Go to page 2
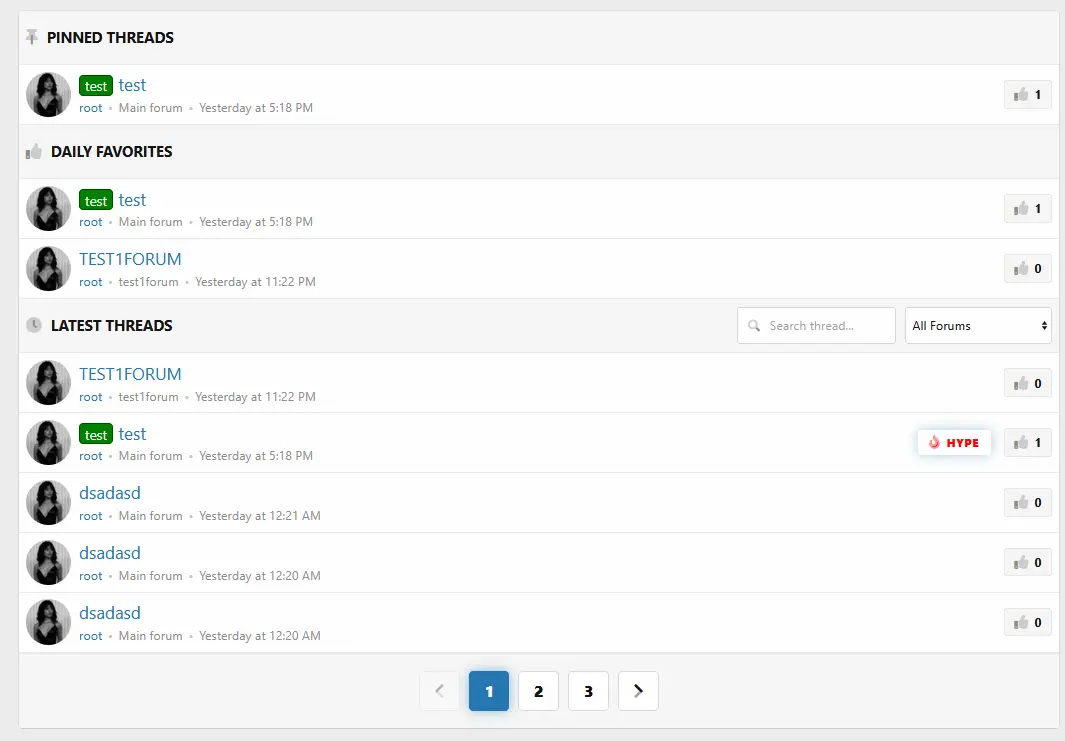 538,691
